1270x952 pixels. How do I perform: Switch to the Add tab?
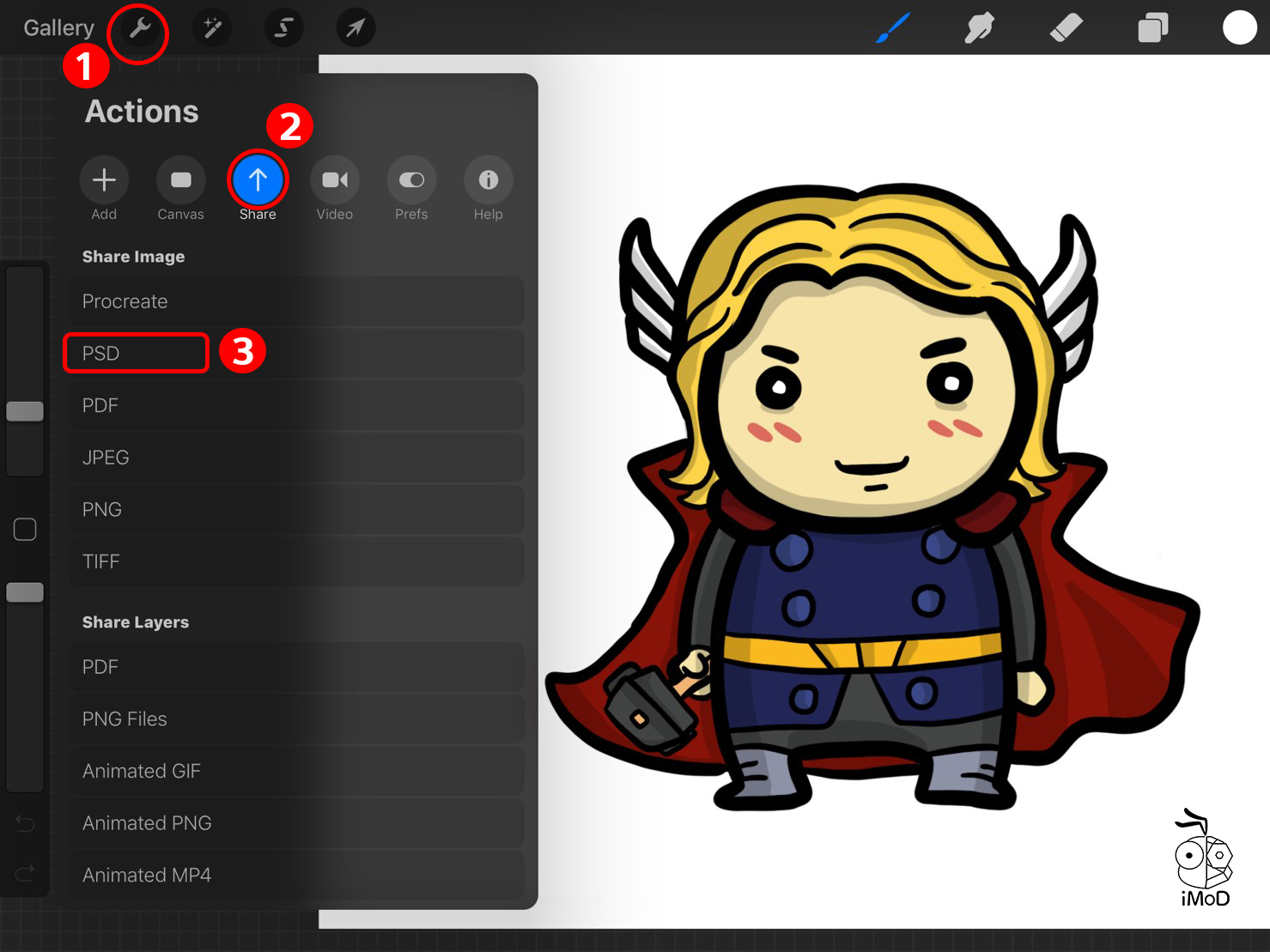pos(104,180)
